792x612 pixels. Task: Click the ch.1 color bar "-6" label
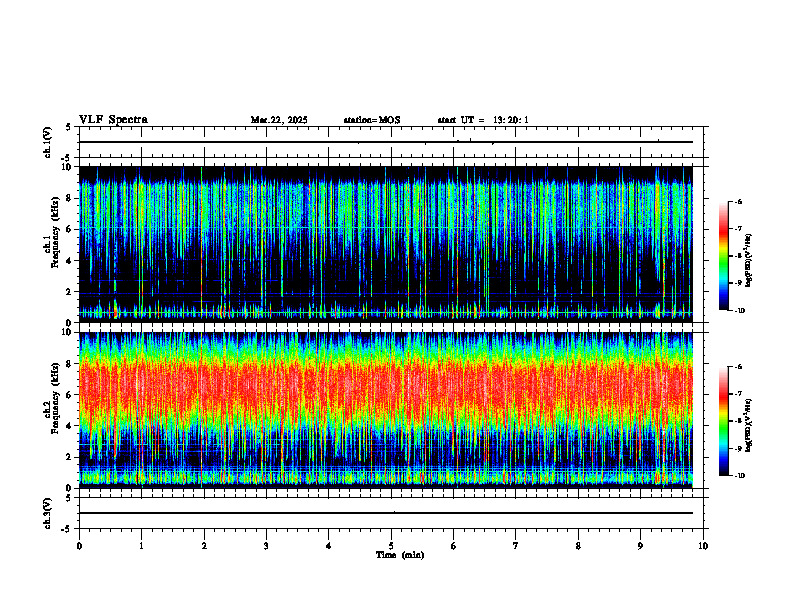pyautogui.click(x=738, y=201)
